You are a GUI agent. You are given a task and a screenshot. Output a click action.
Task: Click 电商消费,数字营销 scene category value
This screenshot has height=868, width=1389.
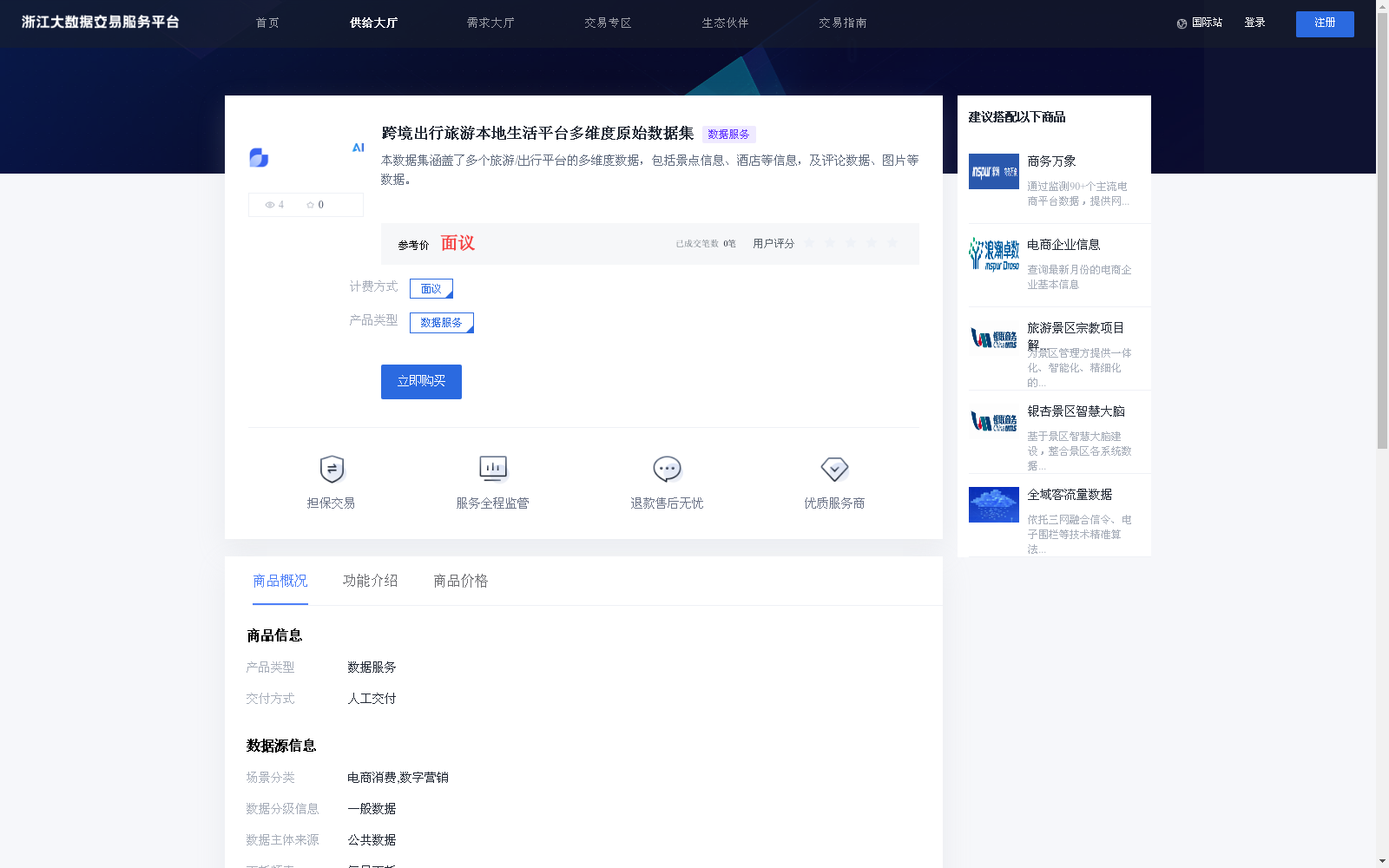coord(398,778)
